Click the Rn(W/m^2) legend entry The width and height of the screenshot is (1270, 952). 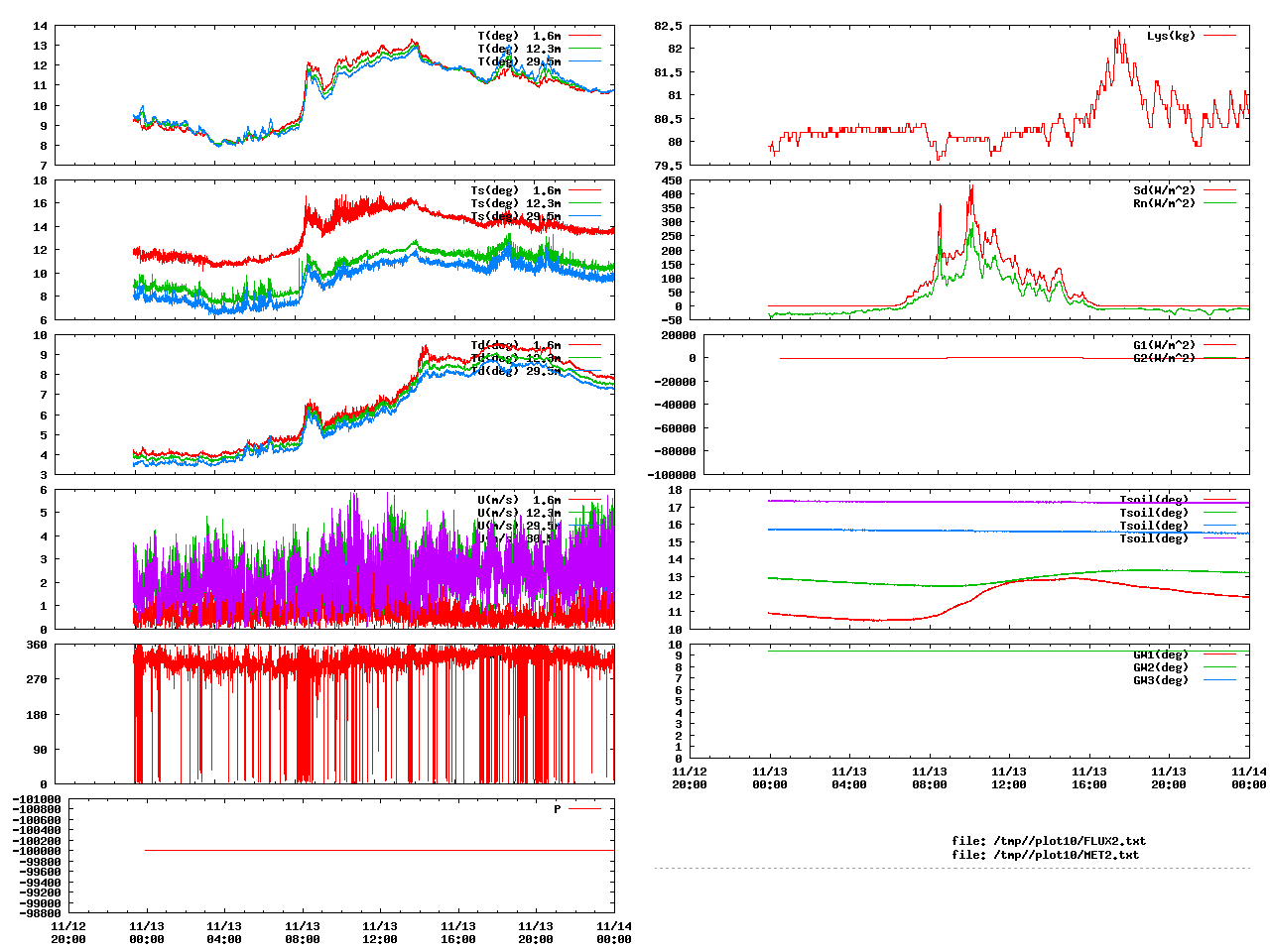(1164, 203)
